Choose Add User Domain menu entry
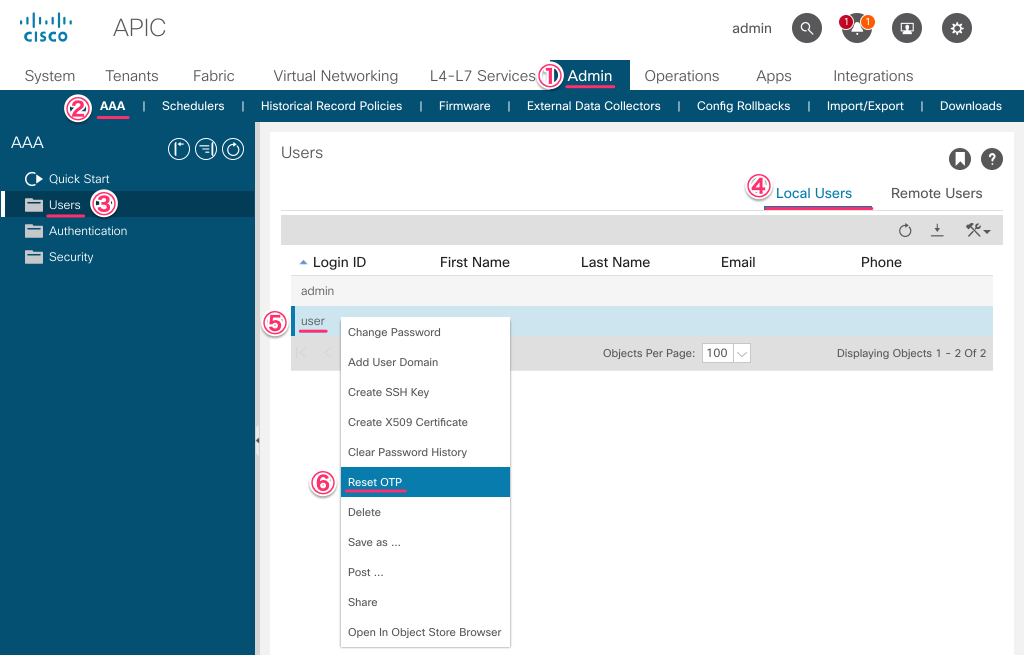 425,362
